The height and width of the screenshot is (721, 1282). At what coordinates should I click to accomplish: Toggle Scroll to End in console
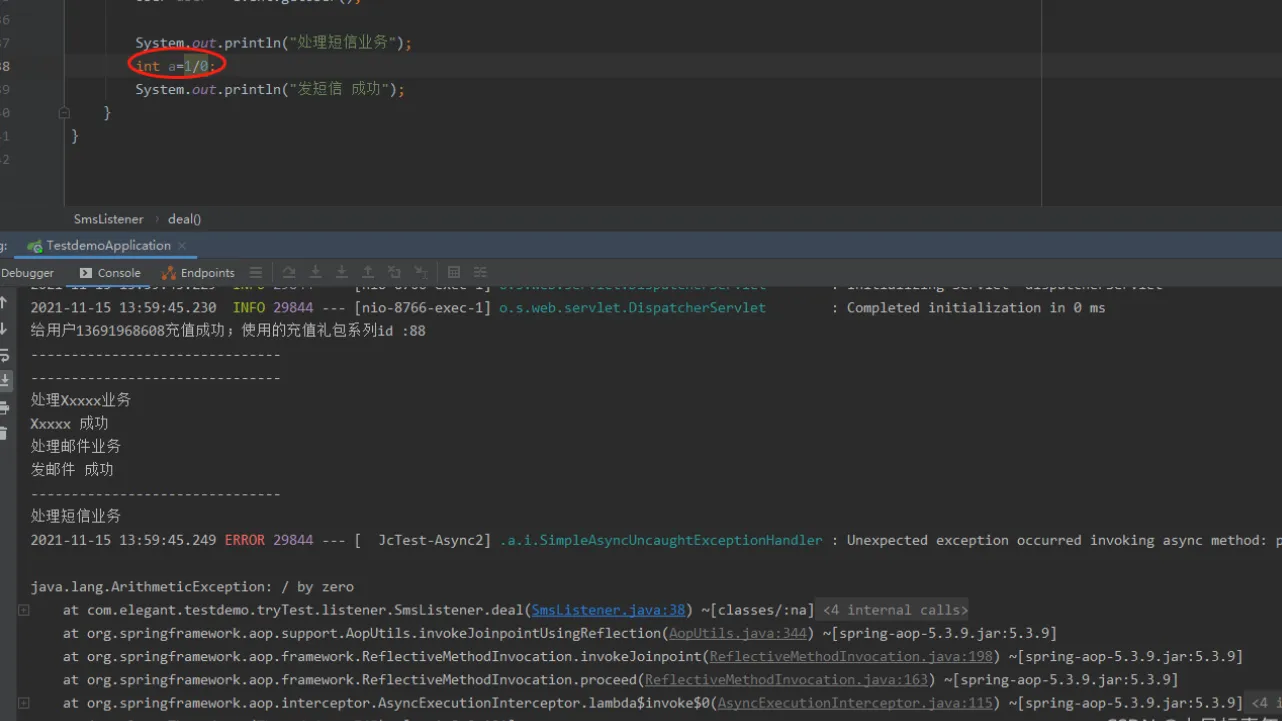click(x=4, y=380)
